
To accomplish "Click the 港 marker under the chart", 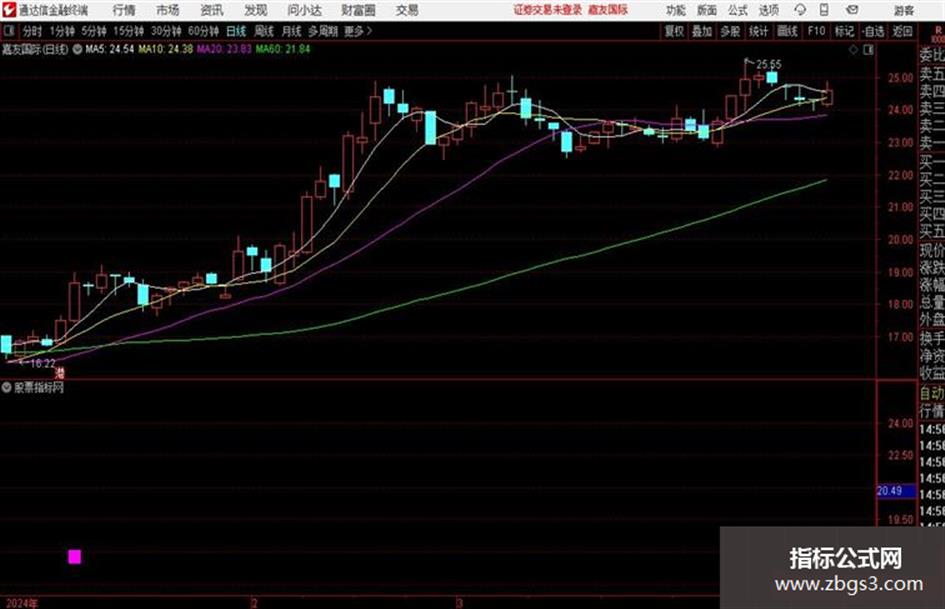I will 59,374.
